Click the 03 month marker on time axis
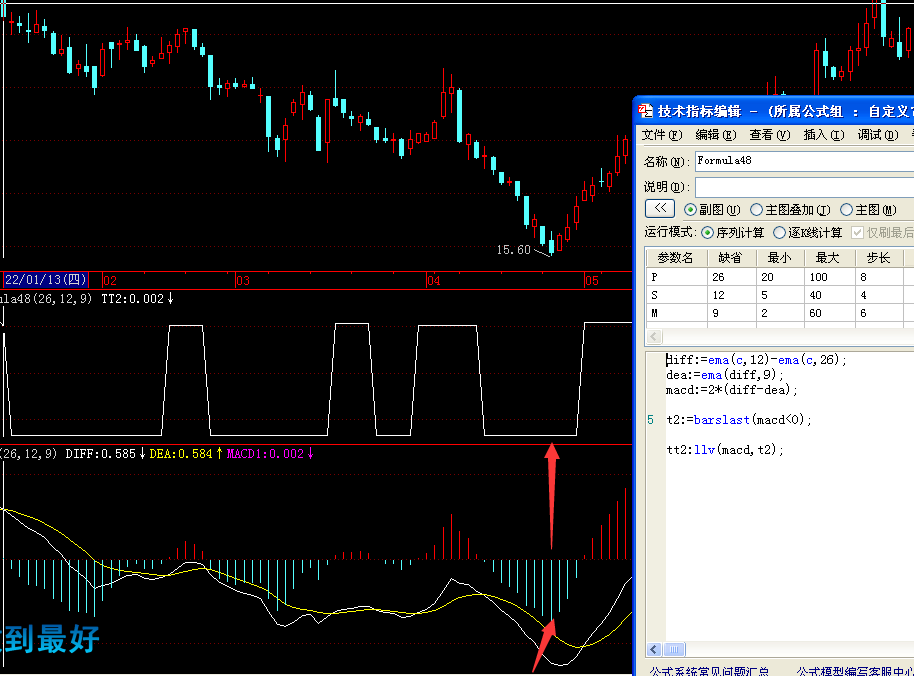 pyautogui.click(x=242, y=281)
